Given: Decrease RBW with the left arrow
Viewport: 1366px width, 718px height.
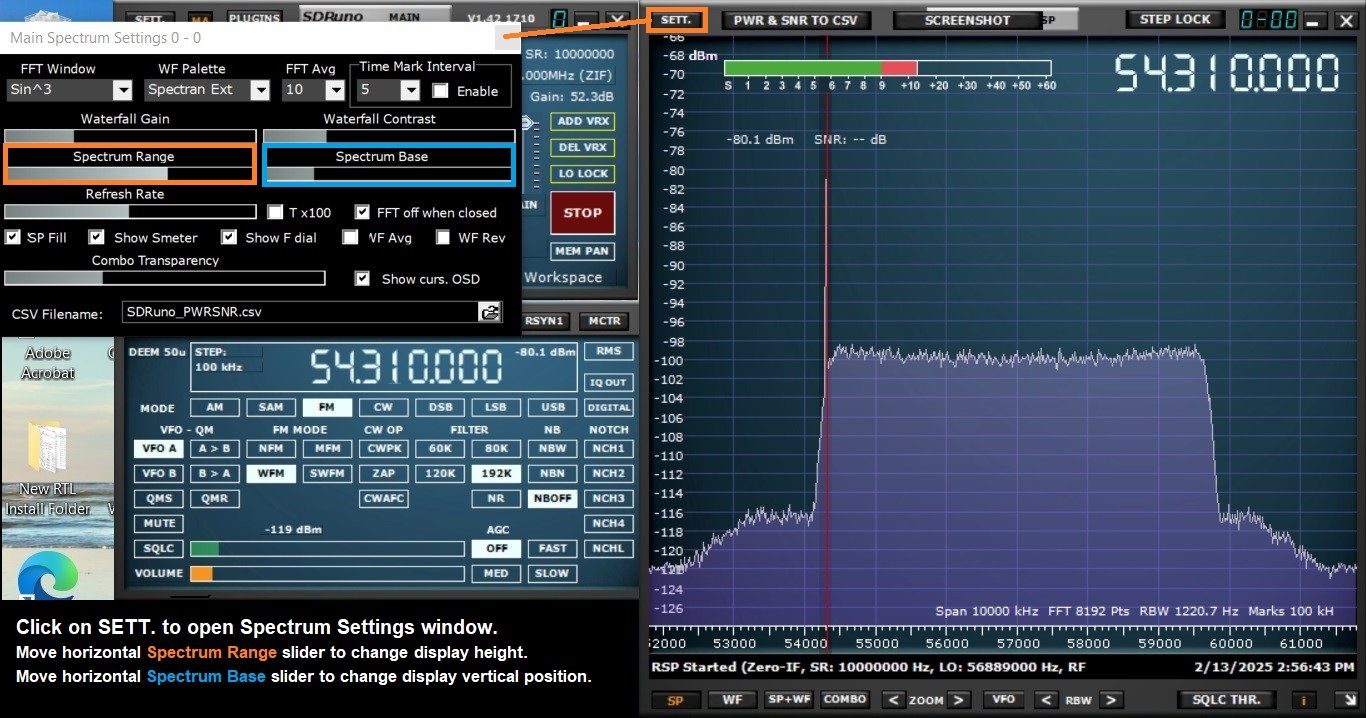Looking at the screenshot, I should (1046, 700).
